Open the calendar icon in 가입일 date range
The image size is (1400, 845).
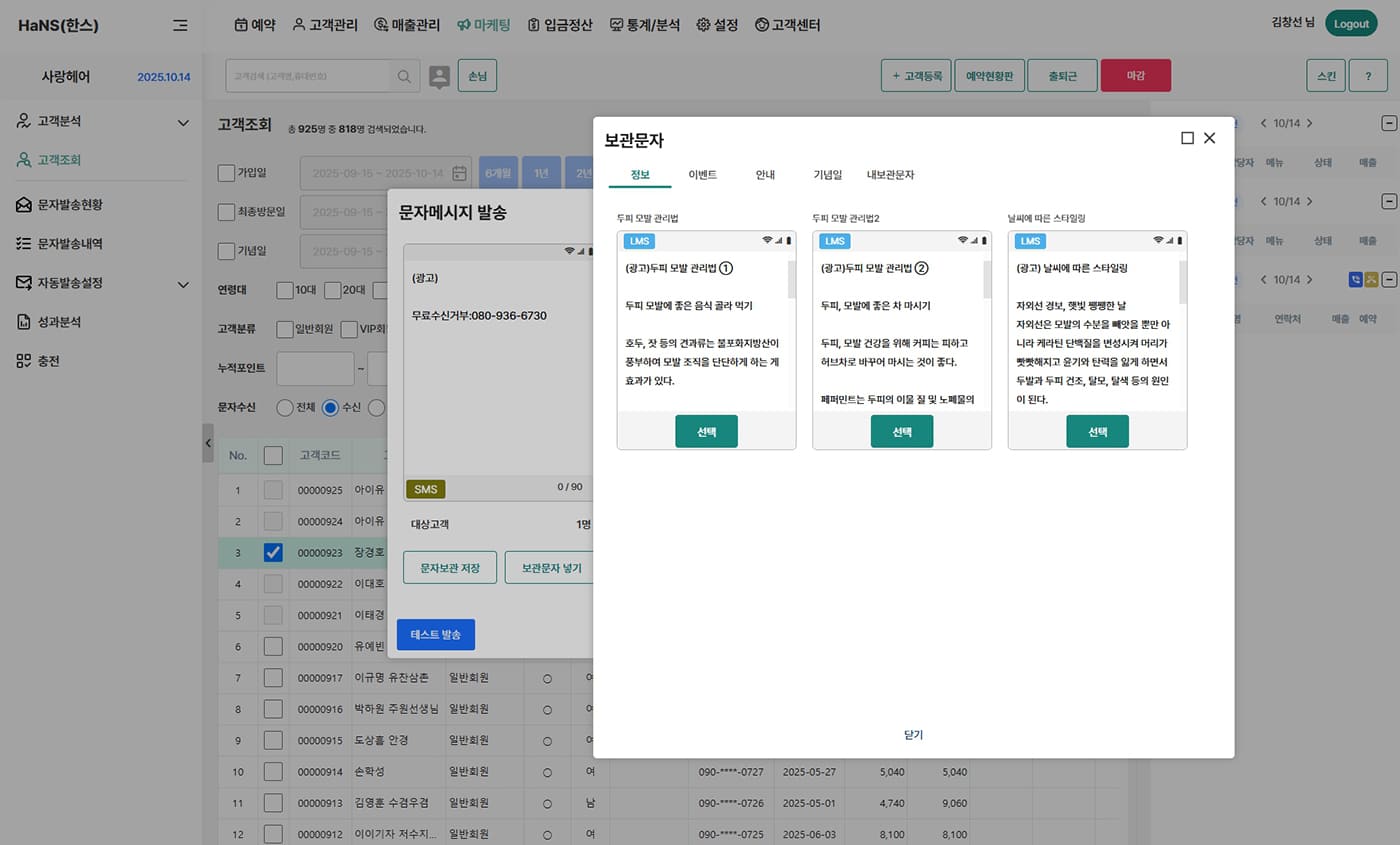point(460,173)
